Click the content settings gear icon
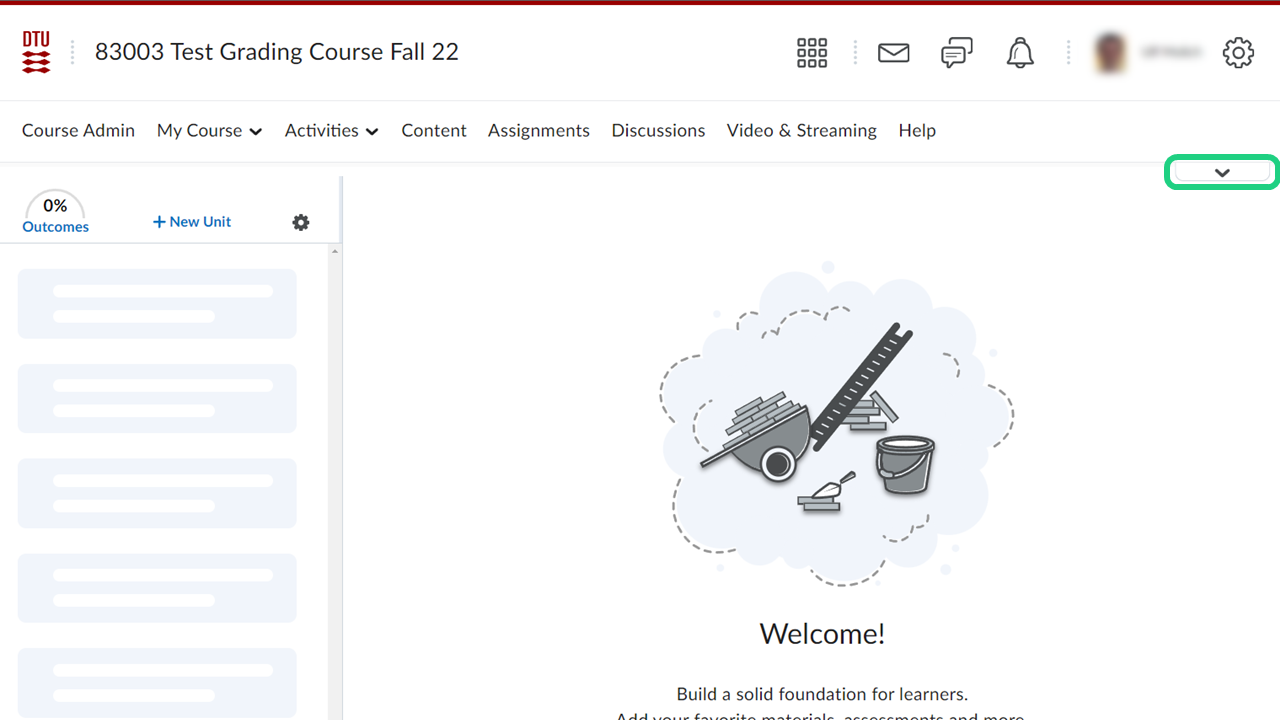 click(301, 222)
